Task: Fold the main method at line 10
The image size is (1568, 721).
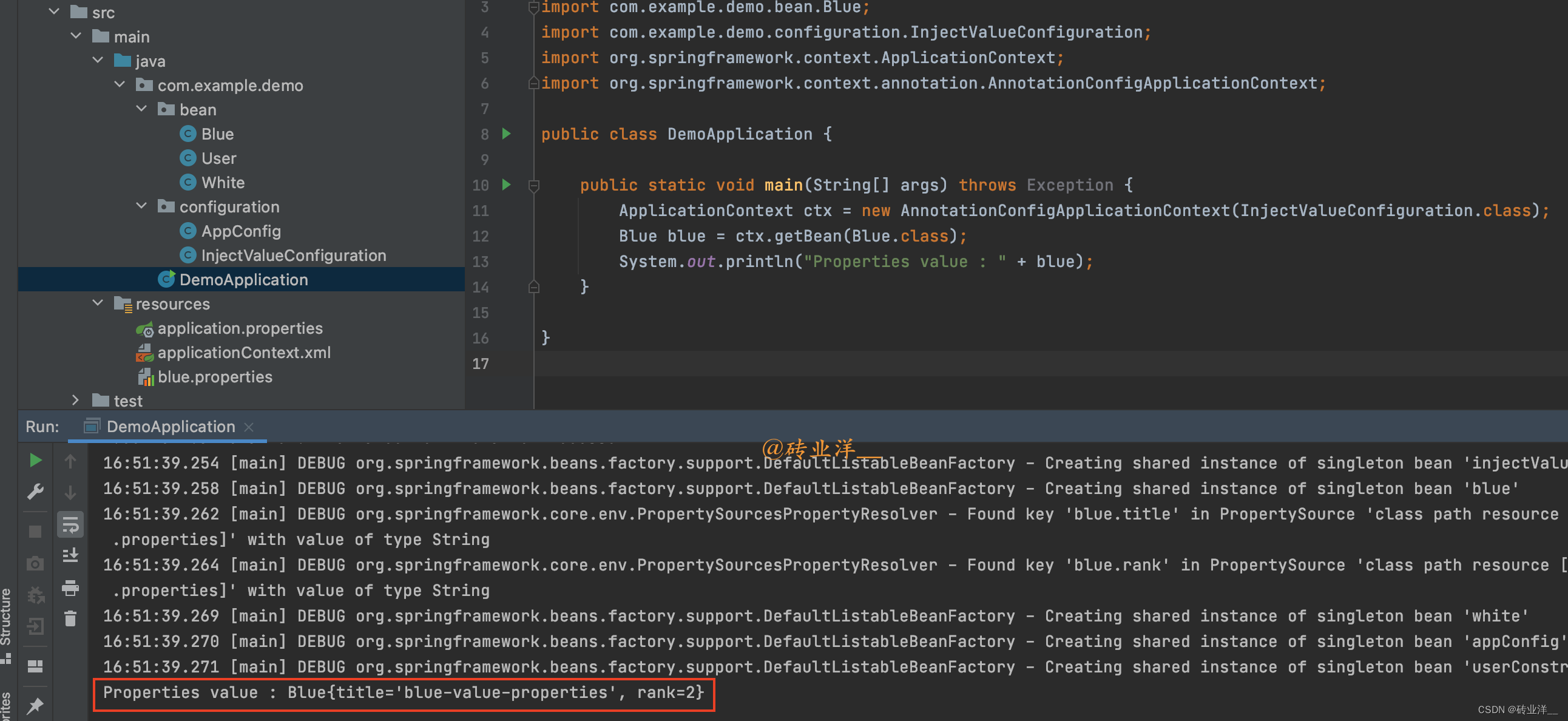Action: 534,185
